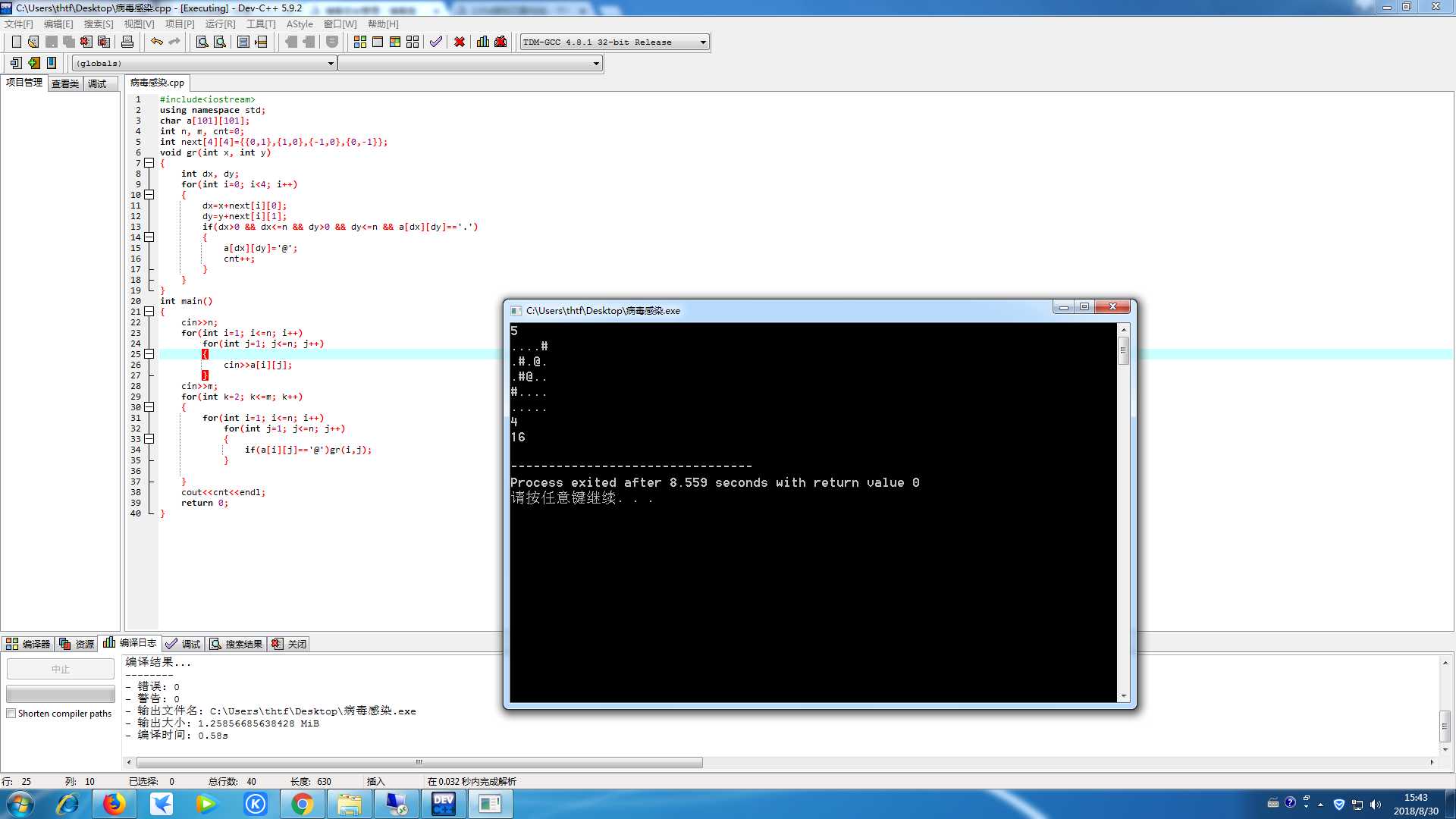Open Google Chrome from the taskbar
This screenshot has width=1456, height=819.
[x=303, y=804]
